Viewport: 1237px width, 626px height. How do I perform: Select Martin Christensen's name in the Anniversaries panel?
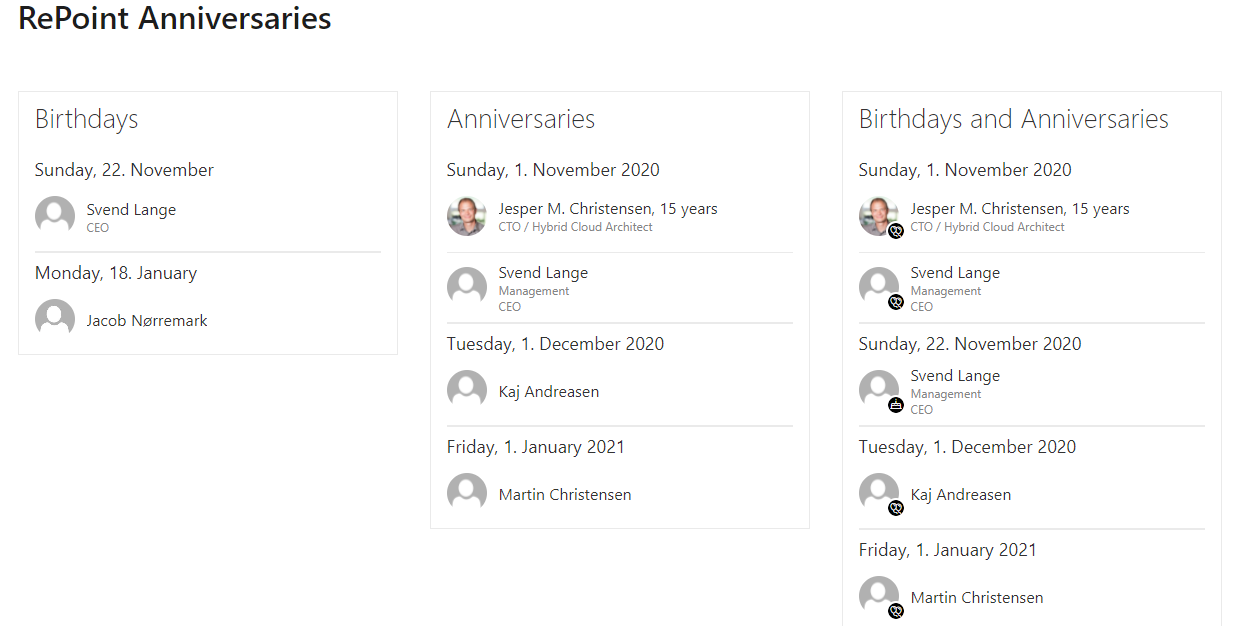click(x=565, y=495)
